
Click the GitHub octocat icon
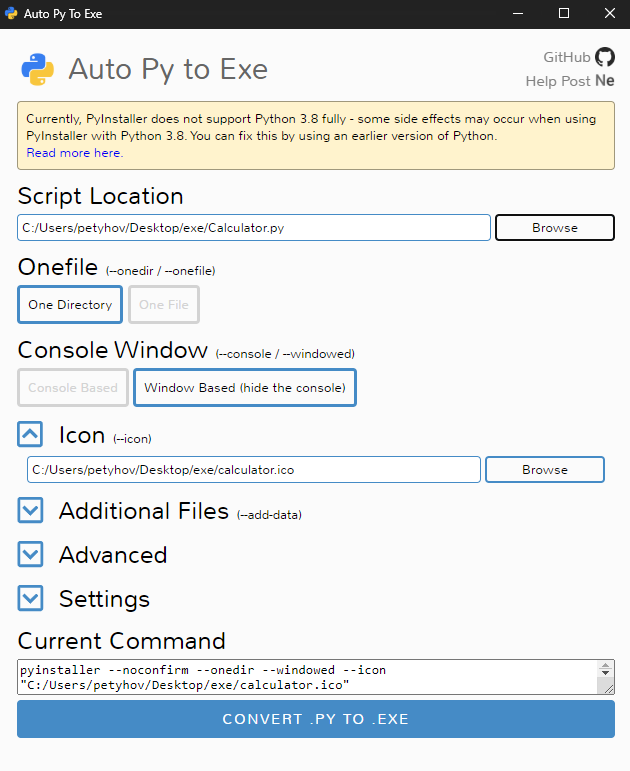click(x=605, y=57)
